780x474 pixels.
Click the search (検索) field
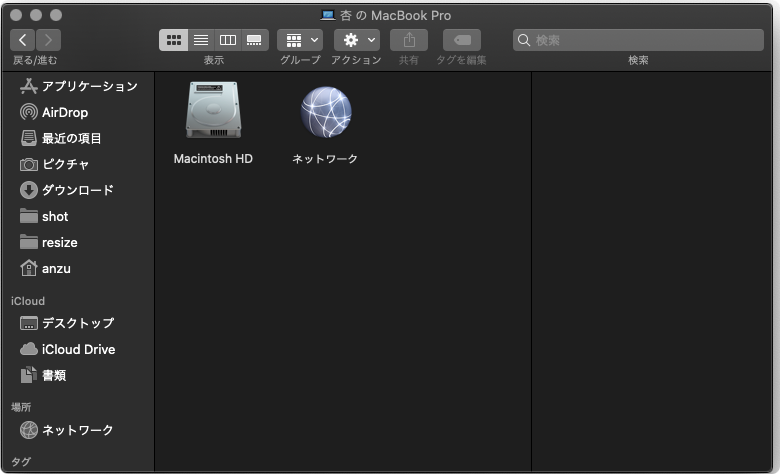pyautogui.click(x=638, y=40)
